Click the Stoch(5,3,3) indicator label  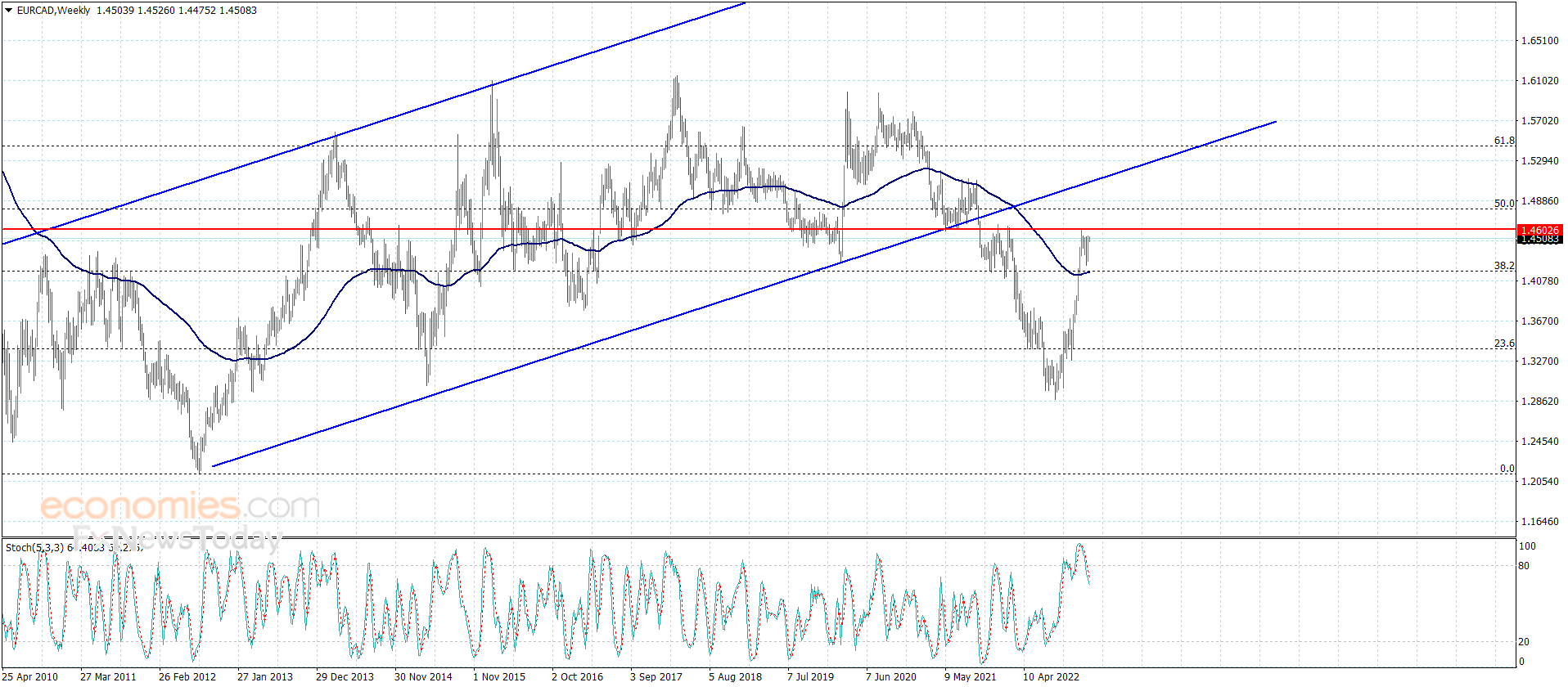point(34,547)
